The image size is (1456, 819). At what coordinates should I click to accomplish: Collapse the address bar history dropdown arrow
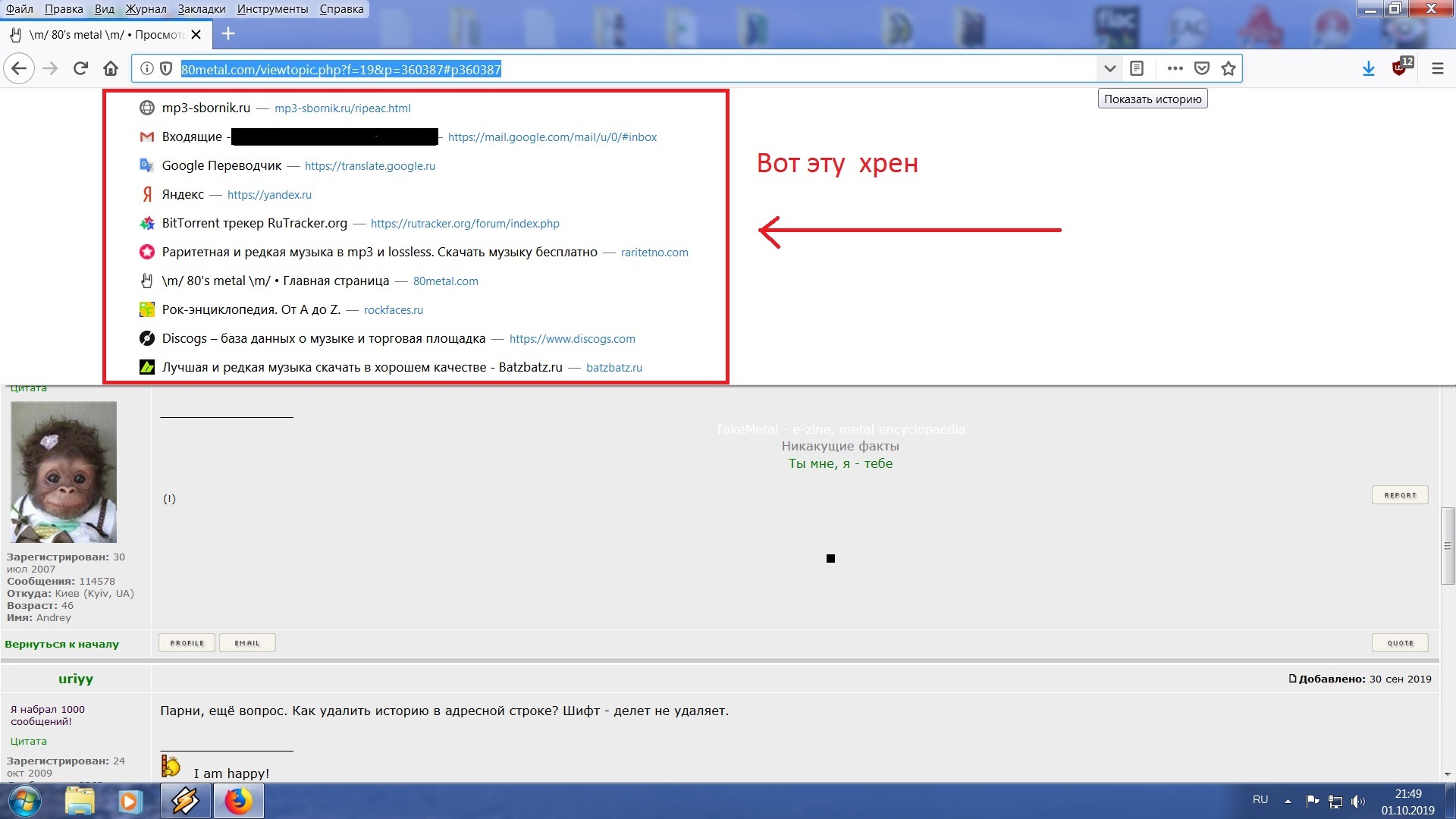pyautogui.click(x=1109, y=68)
